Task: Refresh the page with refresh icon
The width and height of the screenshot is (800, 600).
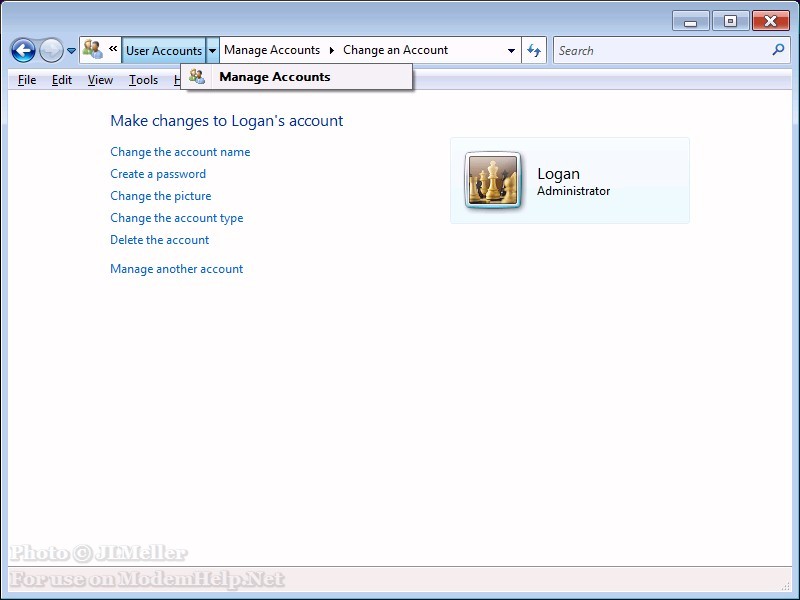Action: 534,51
